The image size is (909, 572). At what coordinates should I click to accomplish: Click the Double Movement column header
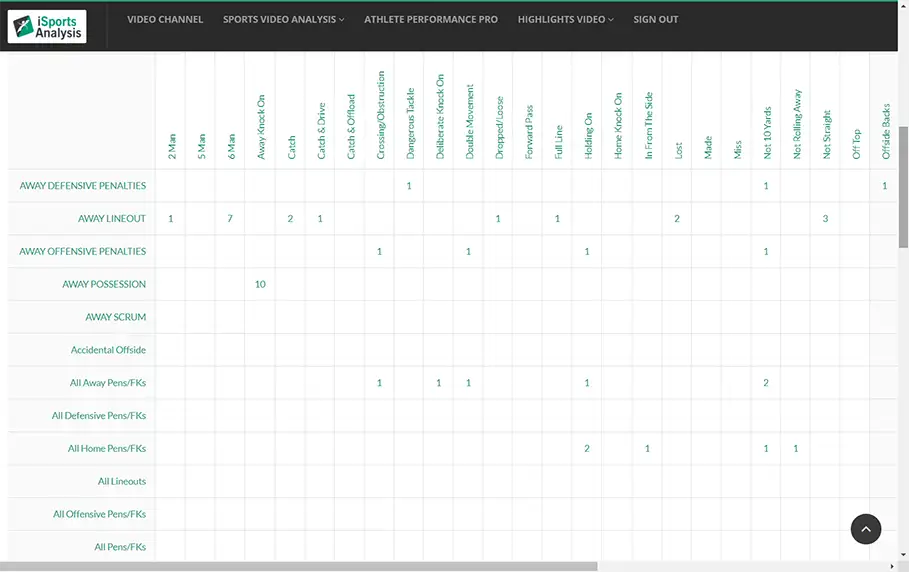[470, 122]
